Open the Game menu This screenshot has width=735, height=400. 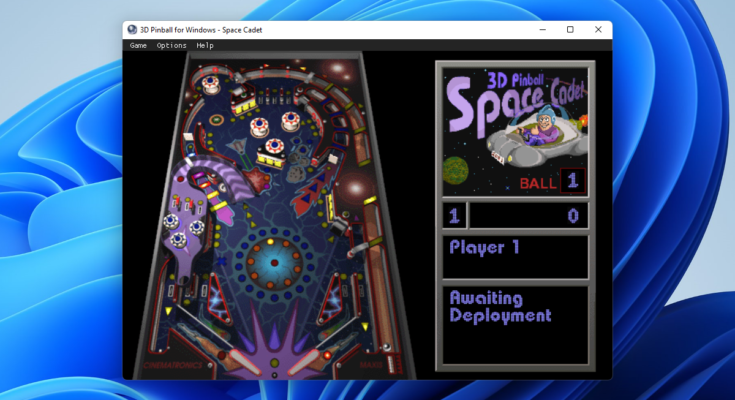pyautogui.click(x=138, y=45)
